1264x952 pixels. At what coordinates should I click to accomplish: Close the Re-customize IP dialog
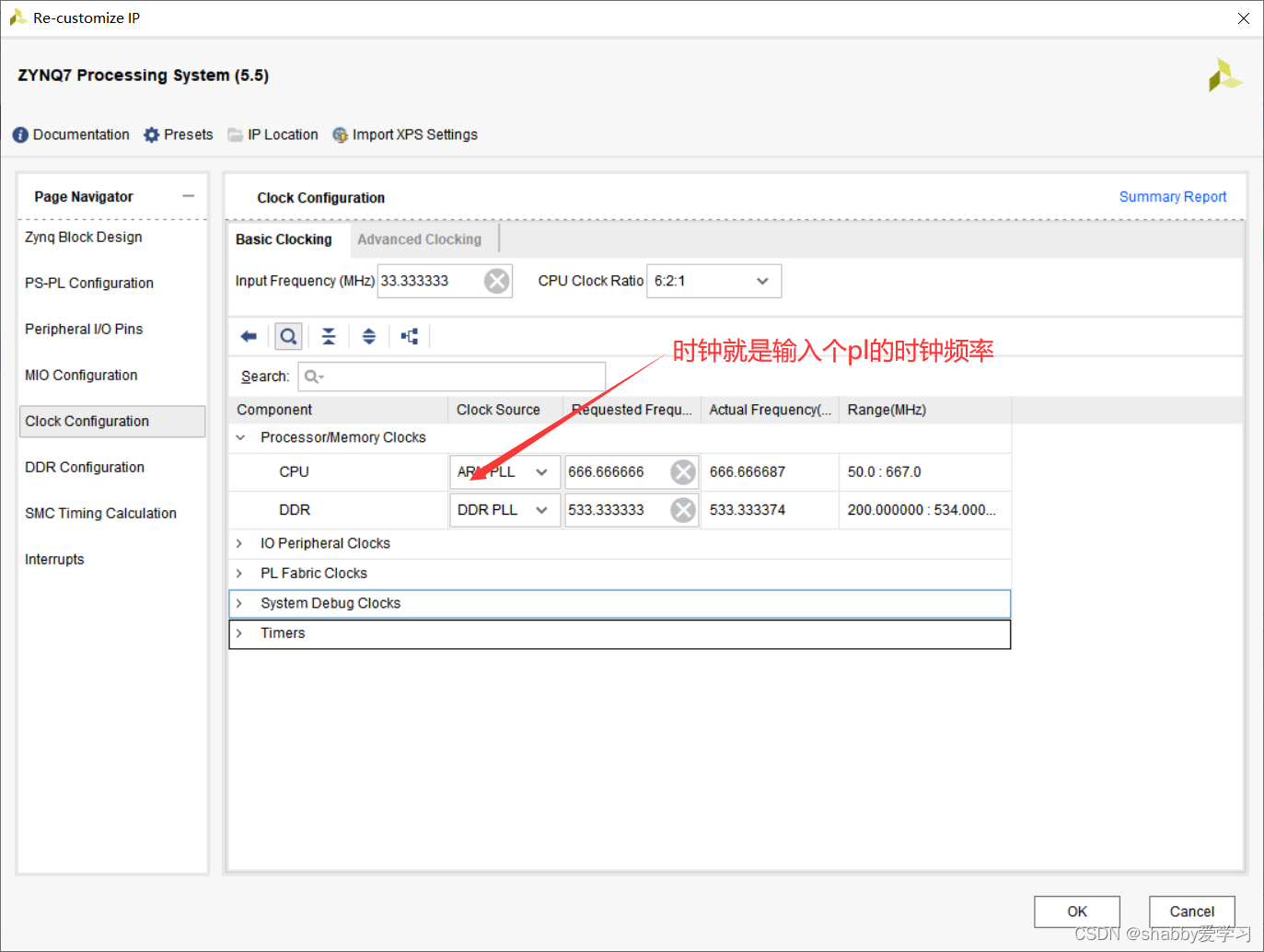pos(1244,18)
